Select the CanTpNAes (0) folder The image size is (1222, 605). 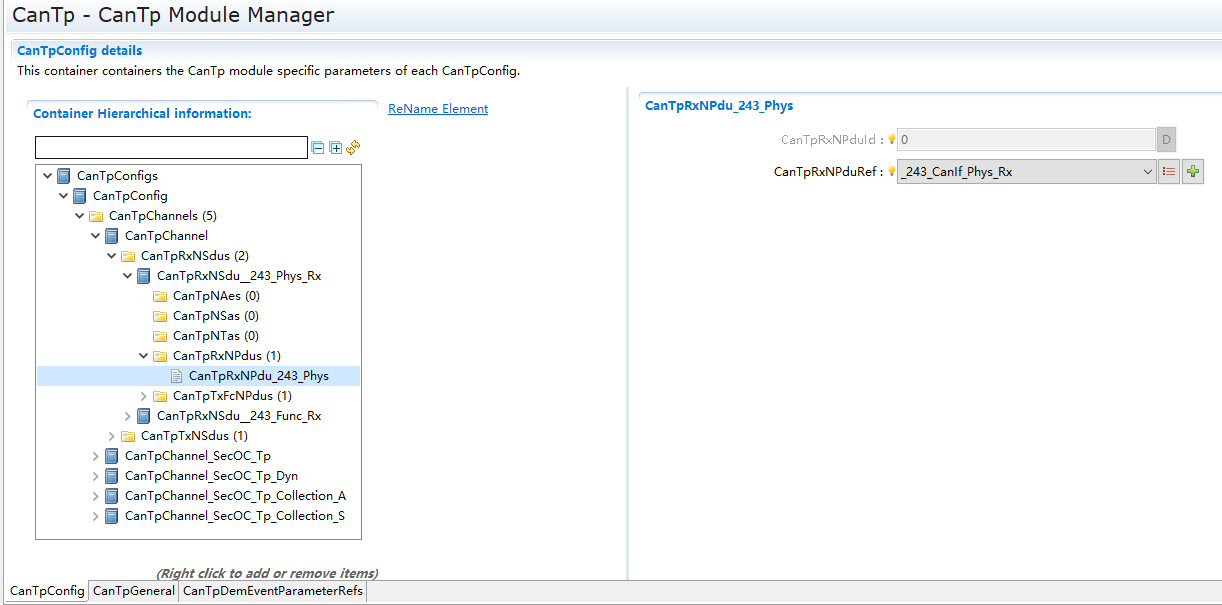tap(215, 296)
